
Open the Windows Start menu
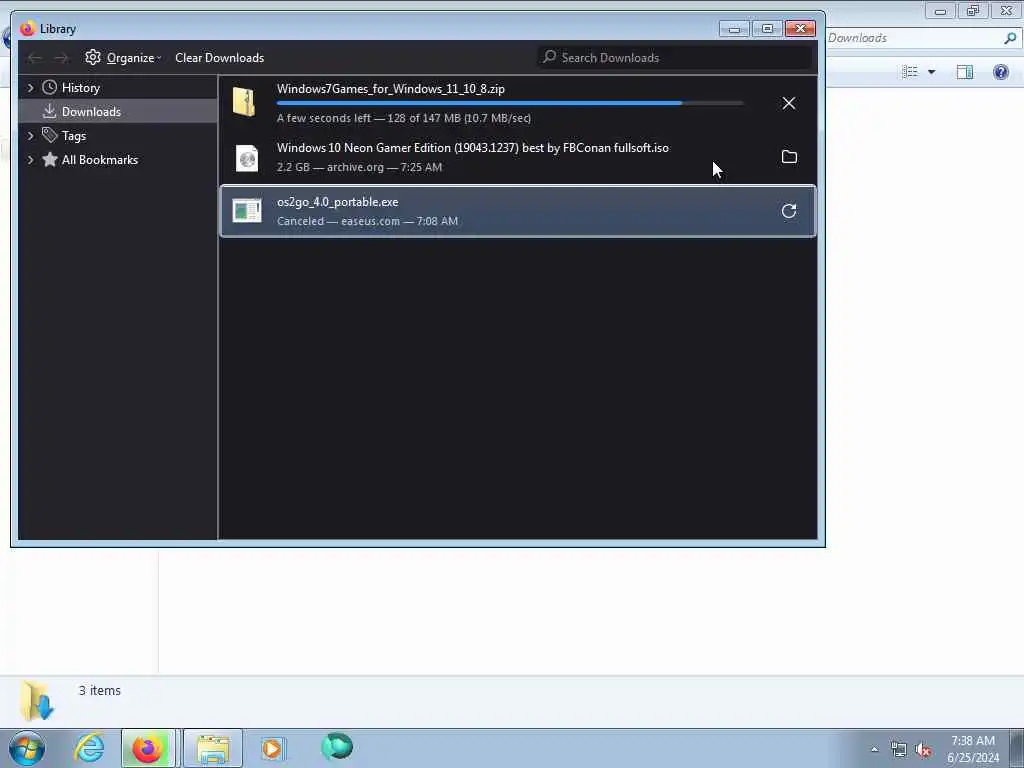pos(27,748)
